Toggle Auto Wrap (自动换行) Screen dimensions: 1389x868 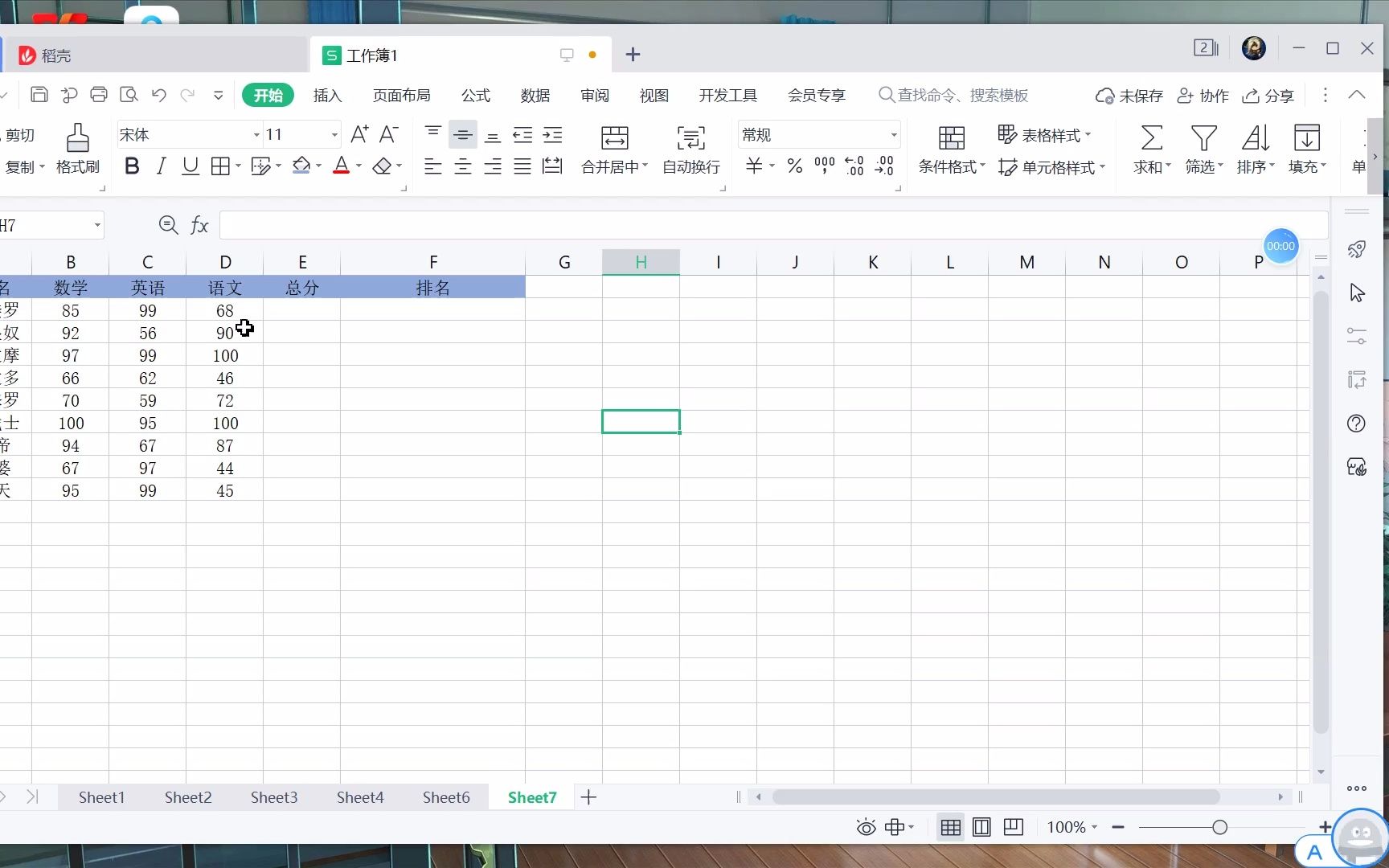(x=691, y=149)
